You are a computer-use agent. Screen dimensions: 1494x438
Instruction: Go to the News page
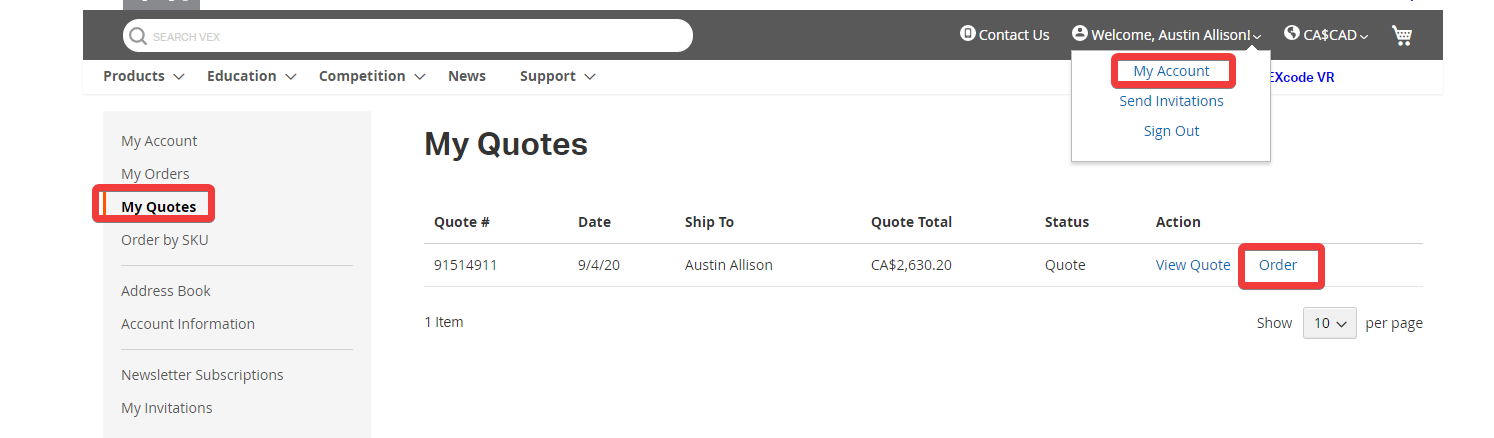pos(467,76)
